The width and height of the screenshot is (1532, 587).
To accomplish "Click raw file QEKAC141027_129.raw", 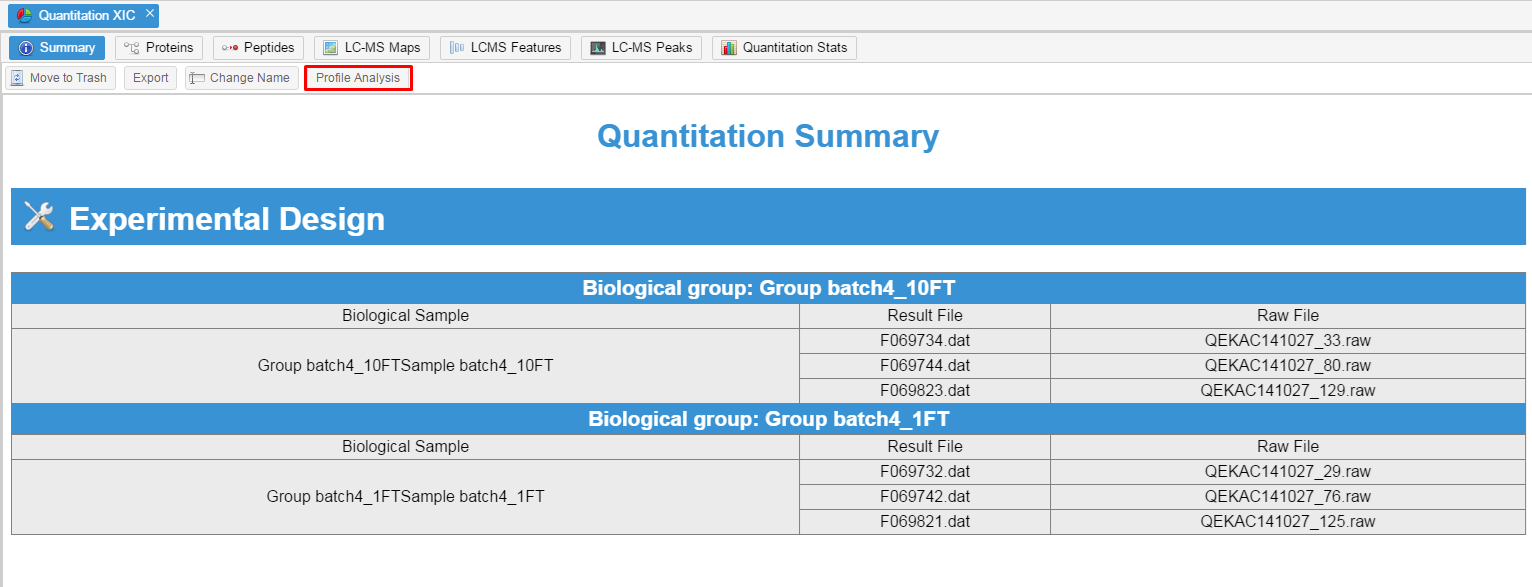I will pos(1287,391).
